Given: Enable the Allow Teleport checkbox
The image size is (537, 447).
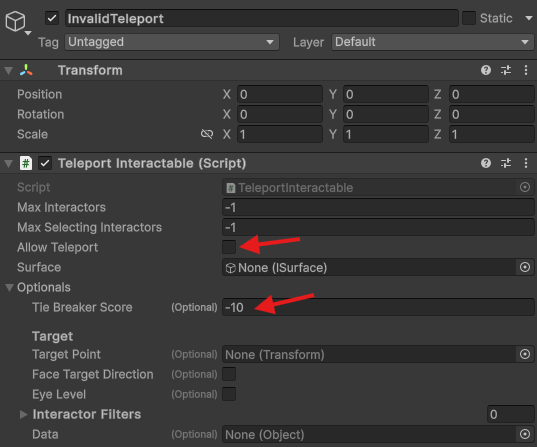Looking at the screenshot, I should (x=229, y=247).
